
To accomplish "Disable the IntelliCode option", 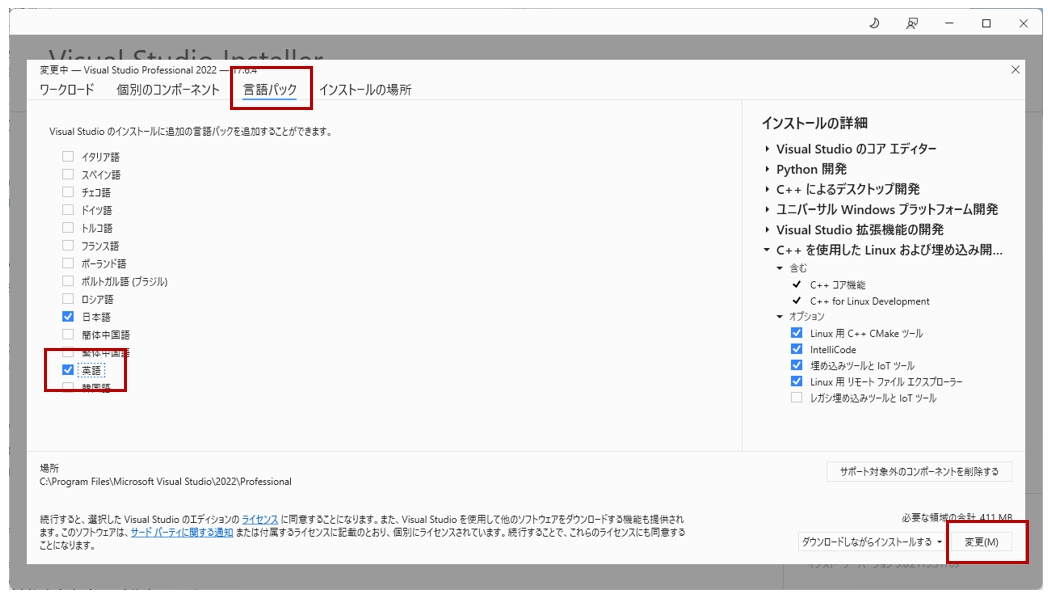I will [x=797, y=349].
